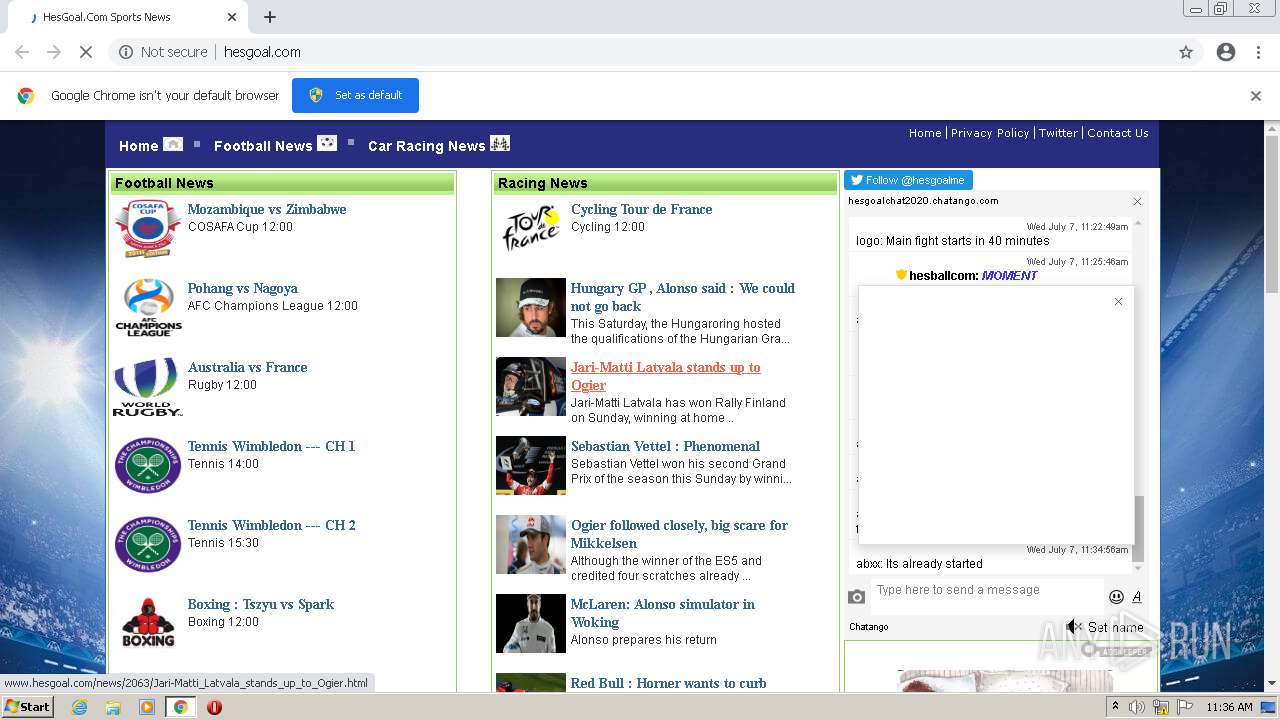The width and height of the screenshot is (1280, 720).
Task: Open the chat emoji smiley picker
Action: 1116,597
